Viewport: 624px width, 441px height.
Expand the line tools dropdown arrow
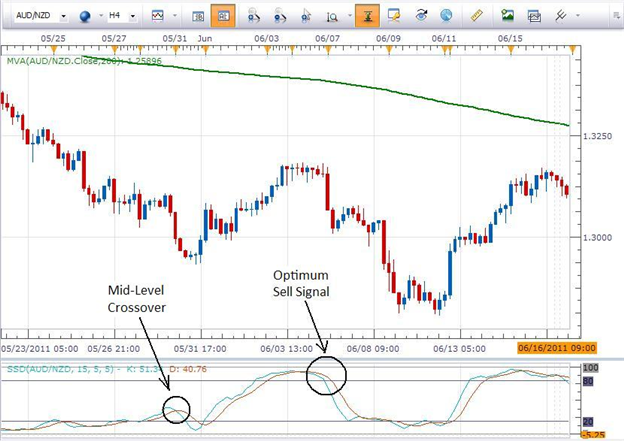(577, 16)
